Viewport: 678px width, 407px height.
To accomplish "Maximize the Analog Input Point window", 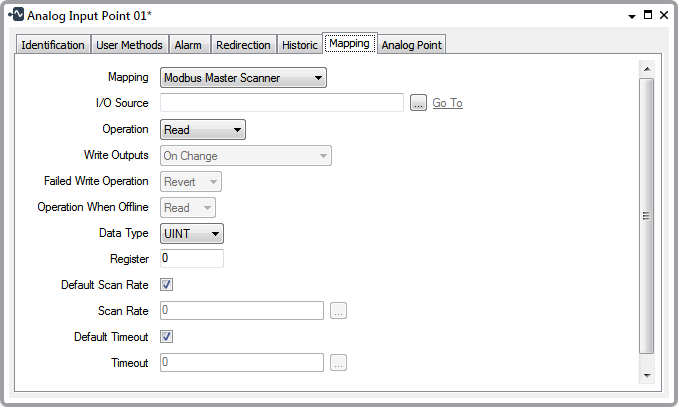I will pos(648,16).
